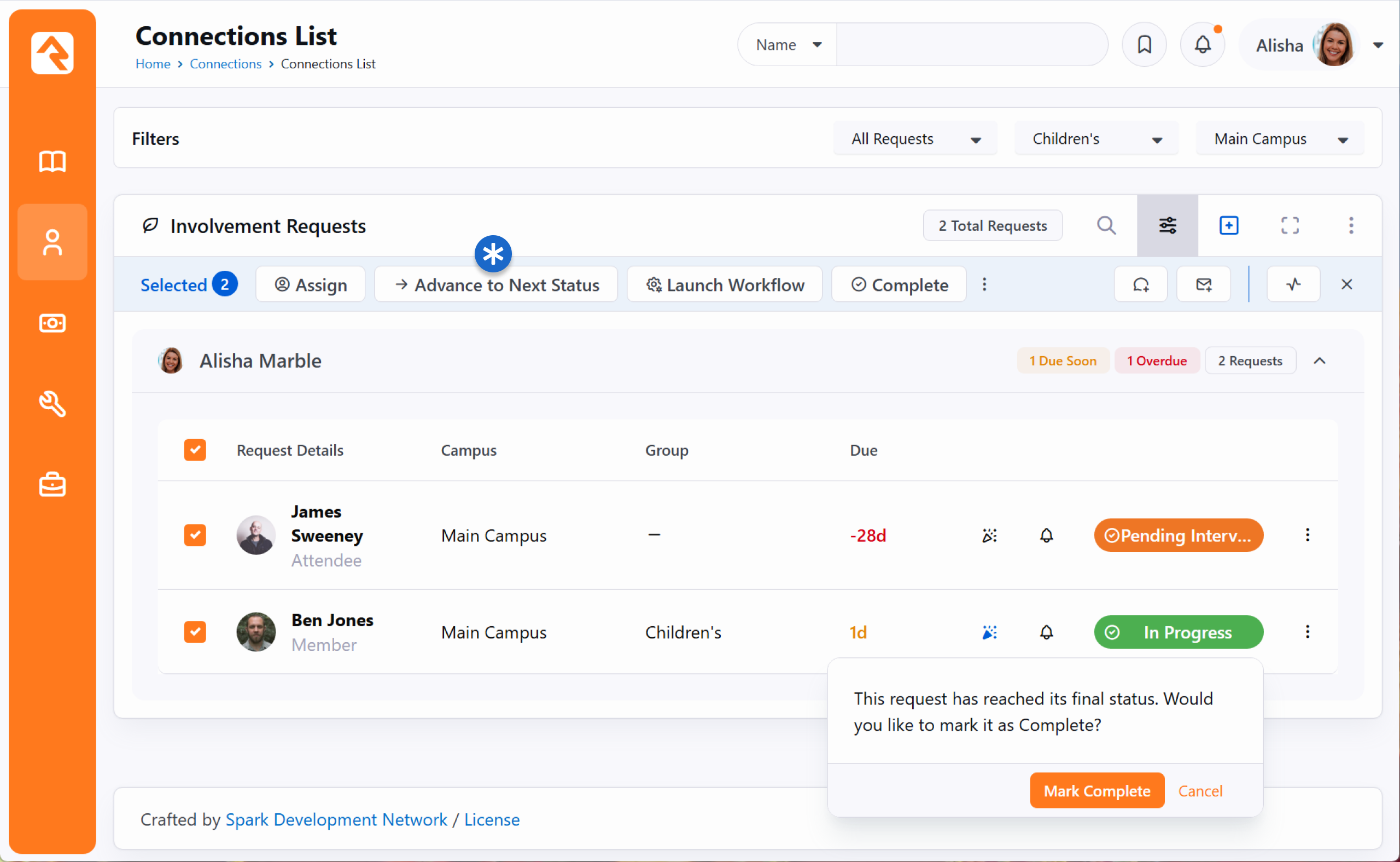Enter fullscreen mode for the panel

click(1290, 226)
